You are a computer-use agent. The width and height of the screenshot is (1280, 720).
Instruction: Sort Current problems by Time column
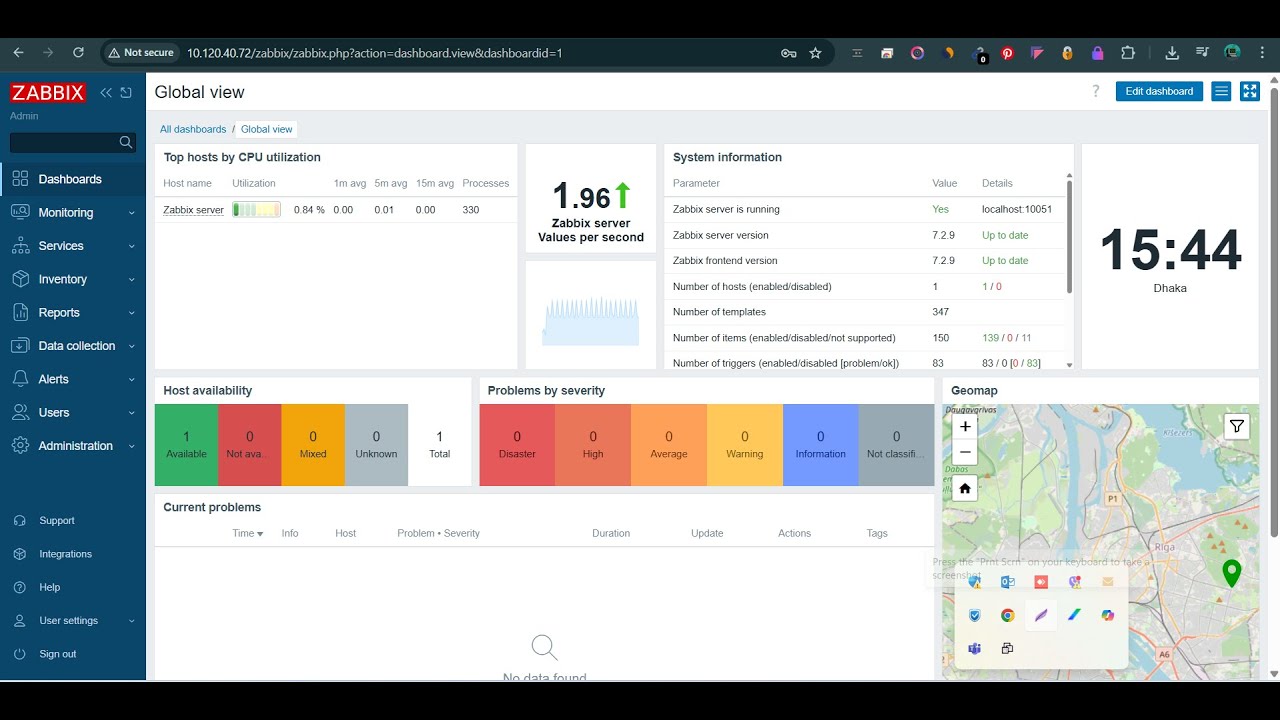tap(247, 533)
